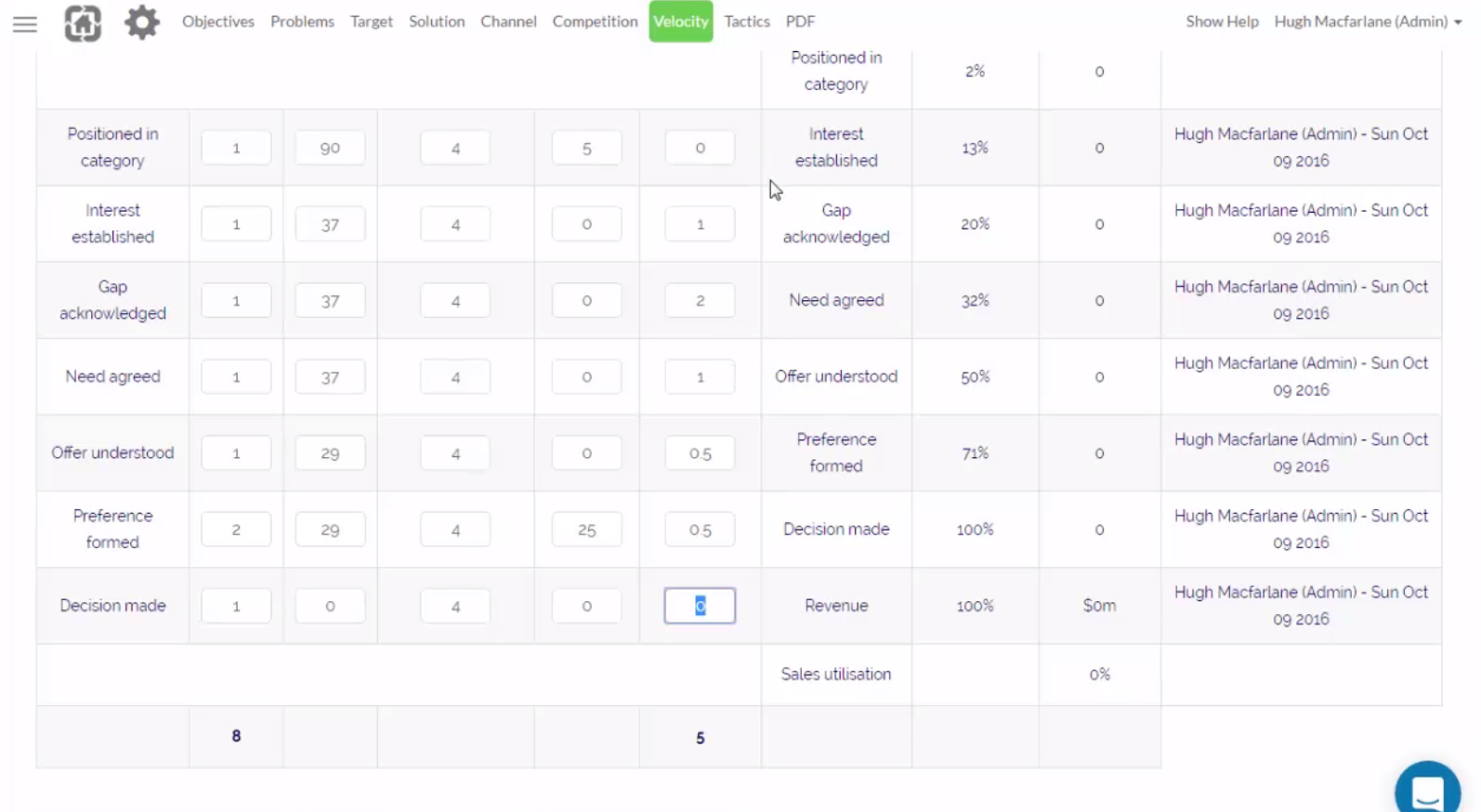Click the 1 field in the row starting with Offer understood
This screenshot has height=812, width=1481.
[236, 452]
